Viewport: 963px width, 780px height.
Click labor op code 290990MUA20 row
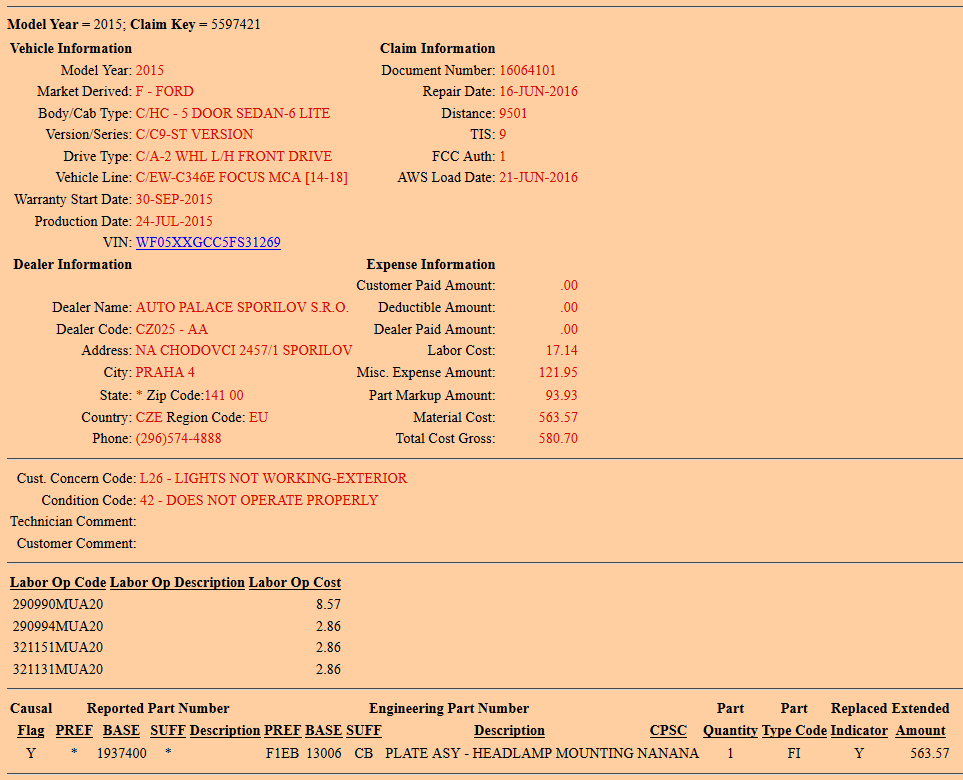tap(58, 604)
